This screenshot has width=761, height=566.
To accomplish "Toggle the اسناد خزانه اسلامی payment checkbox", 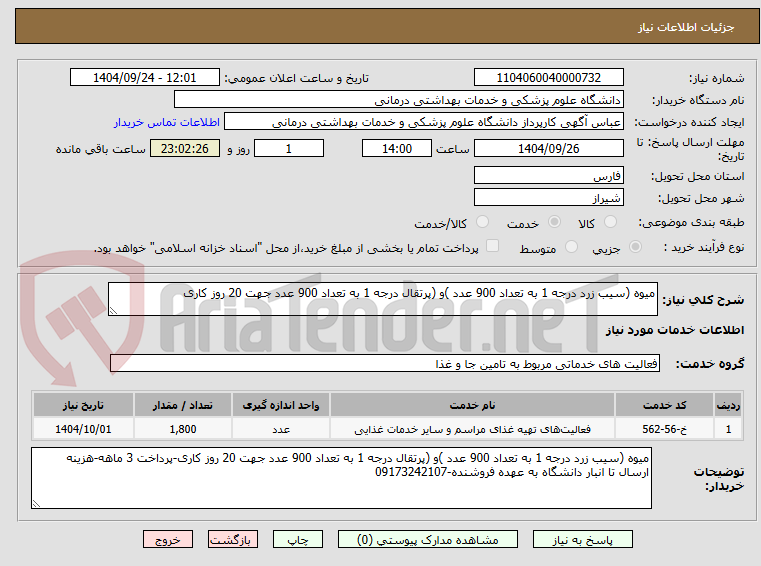I will point(492,246).
